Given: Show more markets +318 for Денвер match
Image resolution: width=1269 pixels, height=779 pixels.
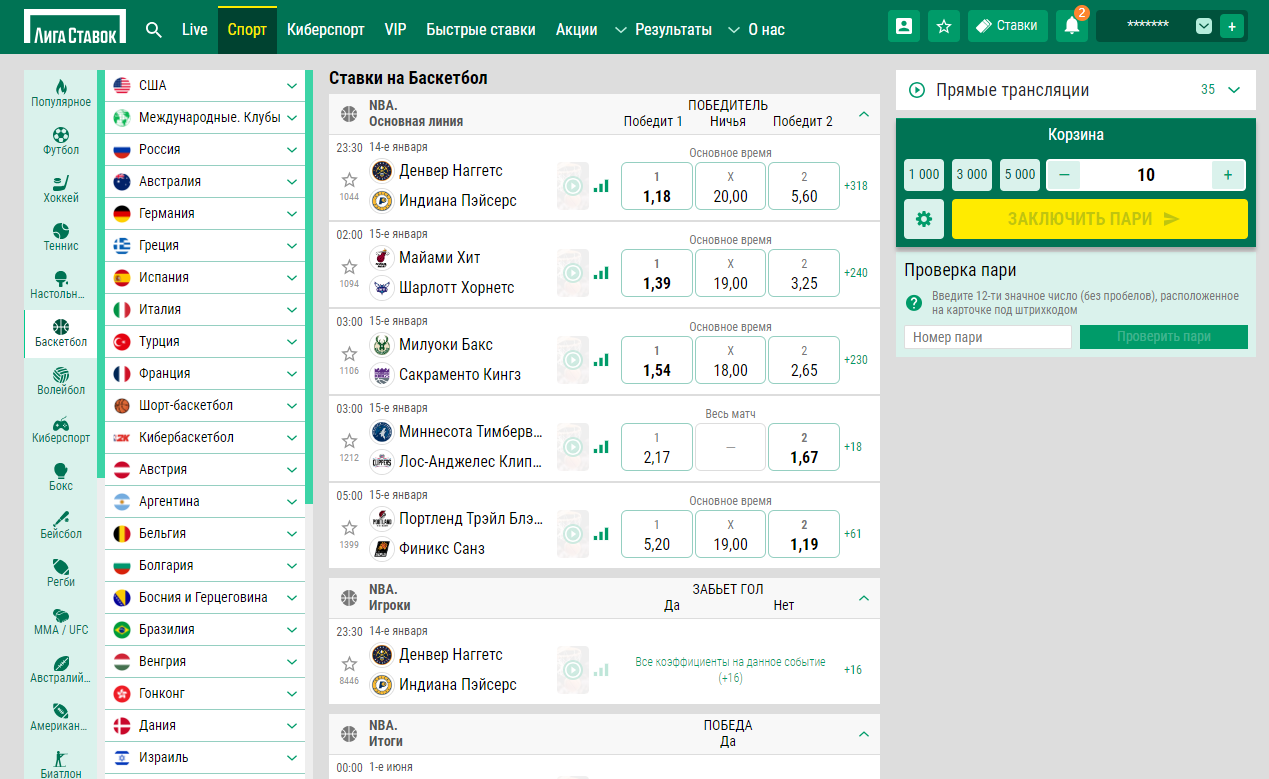Looking at the screenshot, I should [855, 186].
